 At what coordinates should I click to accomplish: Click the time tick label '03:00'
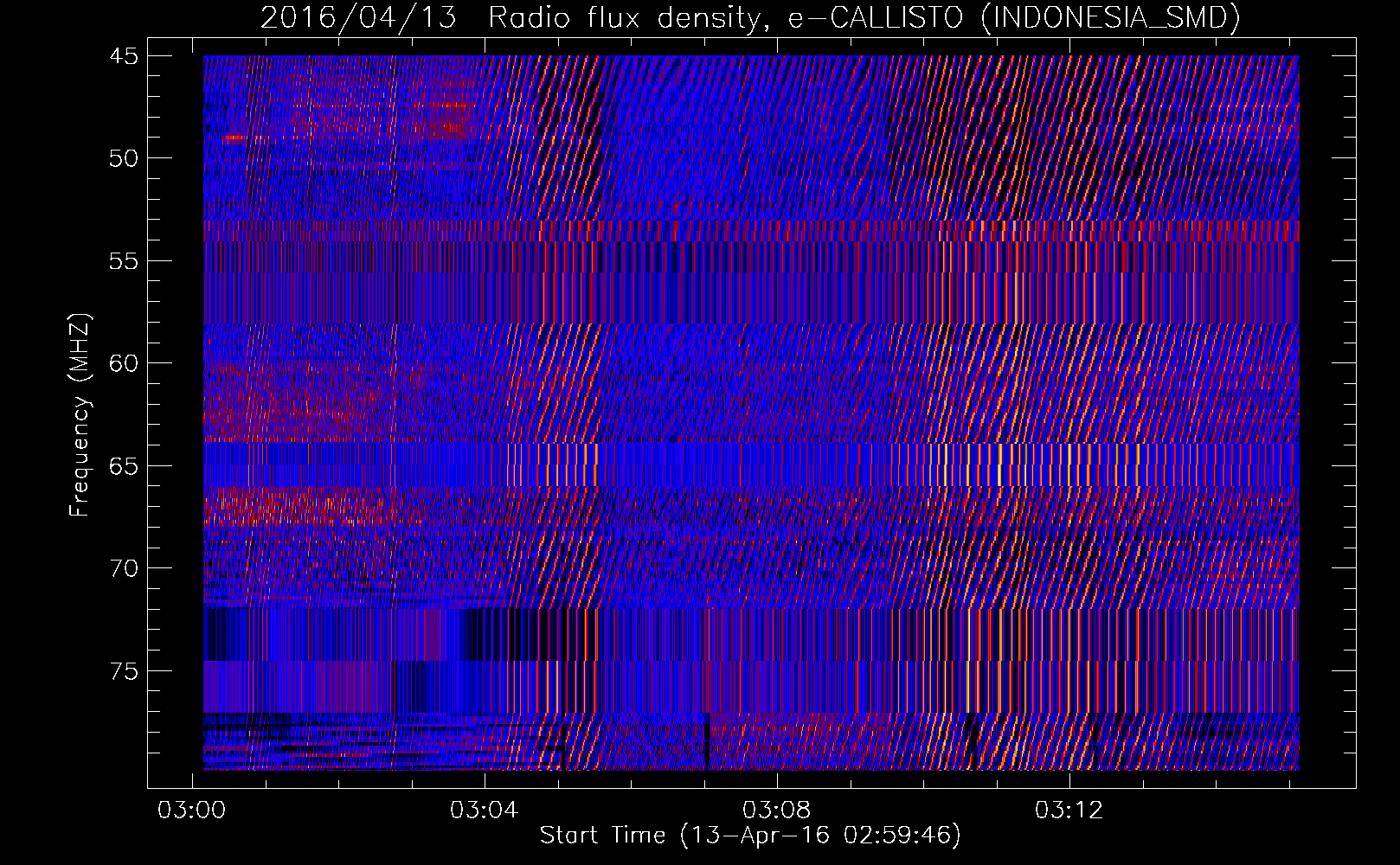point(191,811)
